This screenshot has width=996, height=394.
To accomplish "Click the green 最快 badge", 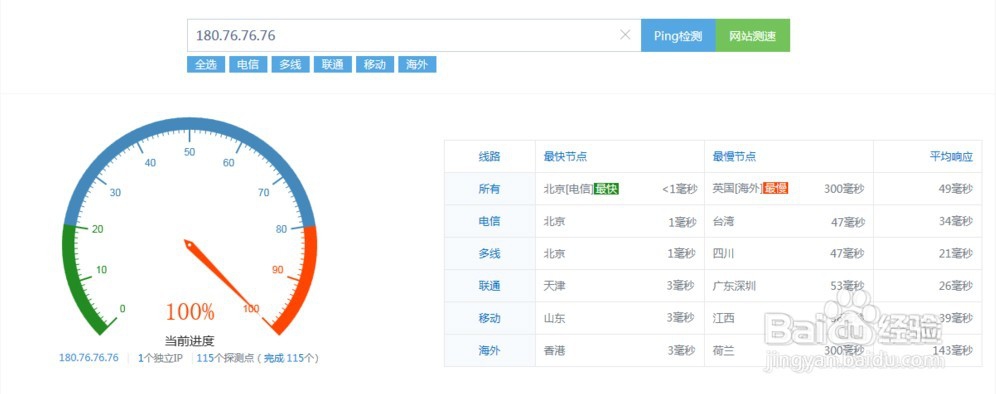I will [607, 189].
